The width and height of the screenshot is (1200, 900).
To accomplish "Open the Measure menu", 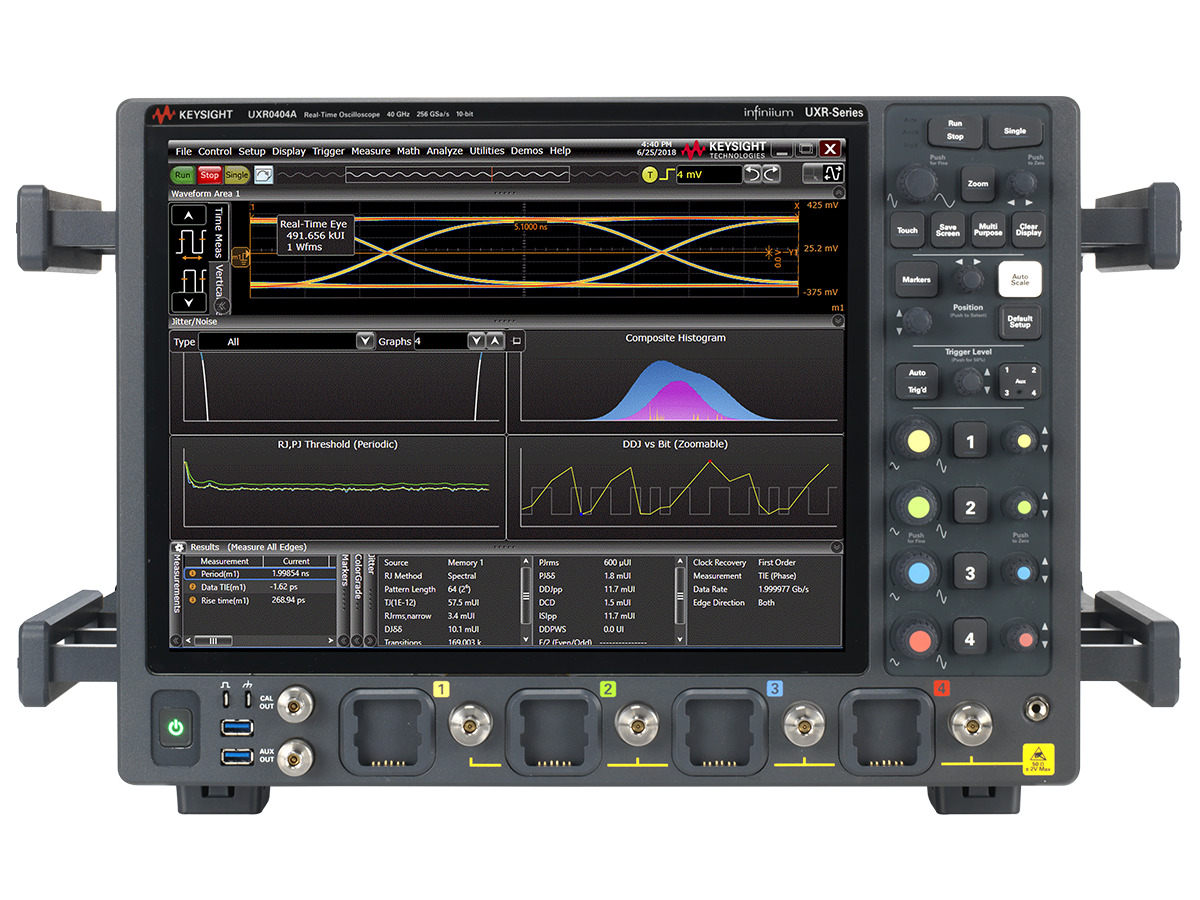I will [370, 151].
